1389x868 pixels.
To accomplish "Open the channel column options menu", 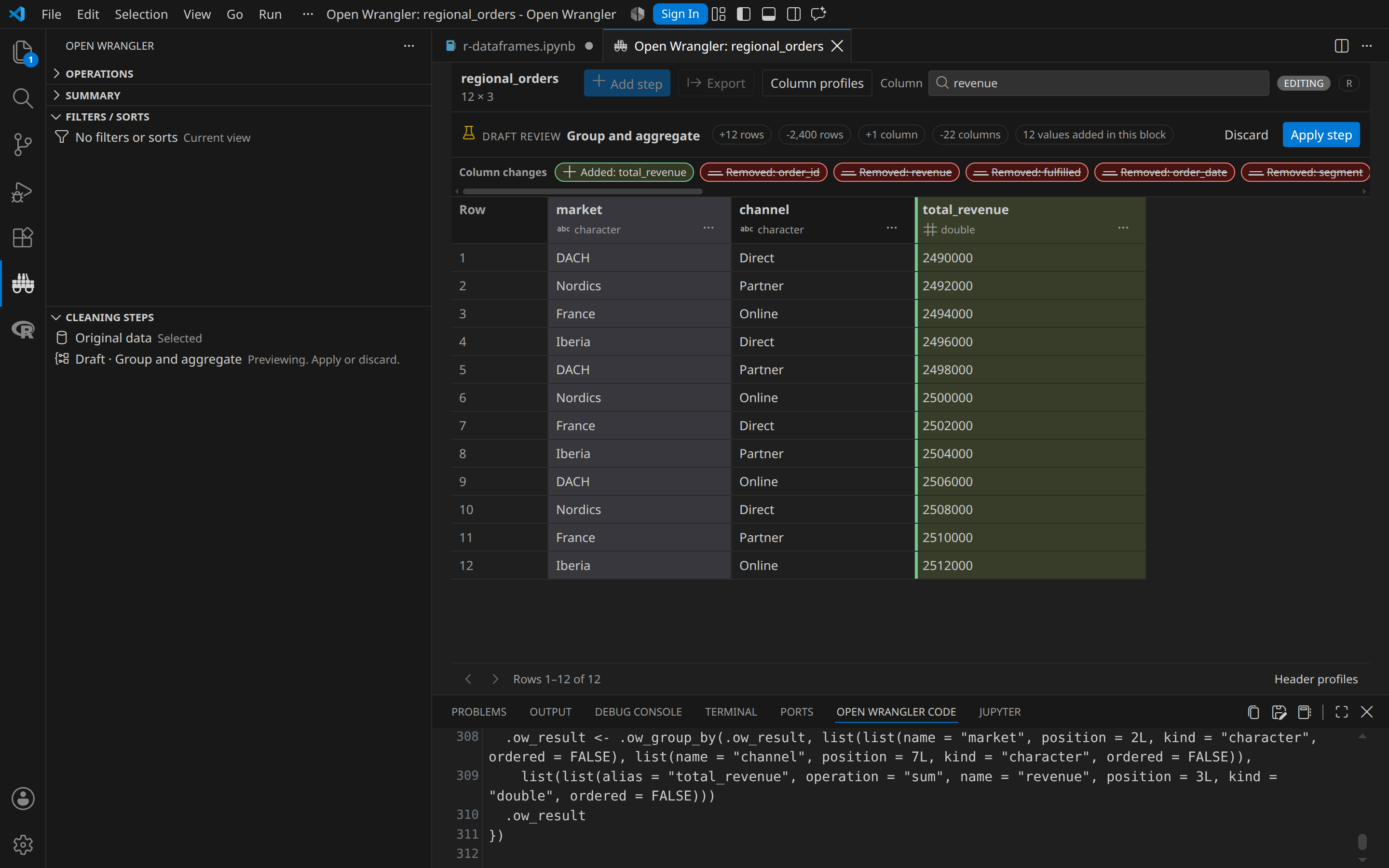I will click(891, 228).
